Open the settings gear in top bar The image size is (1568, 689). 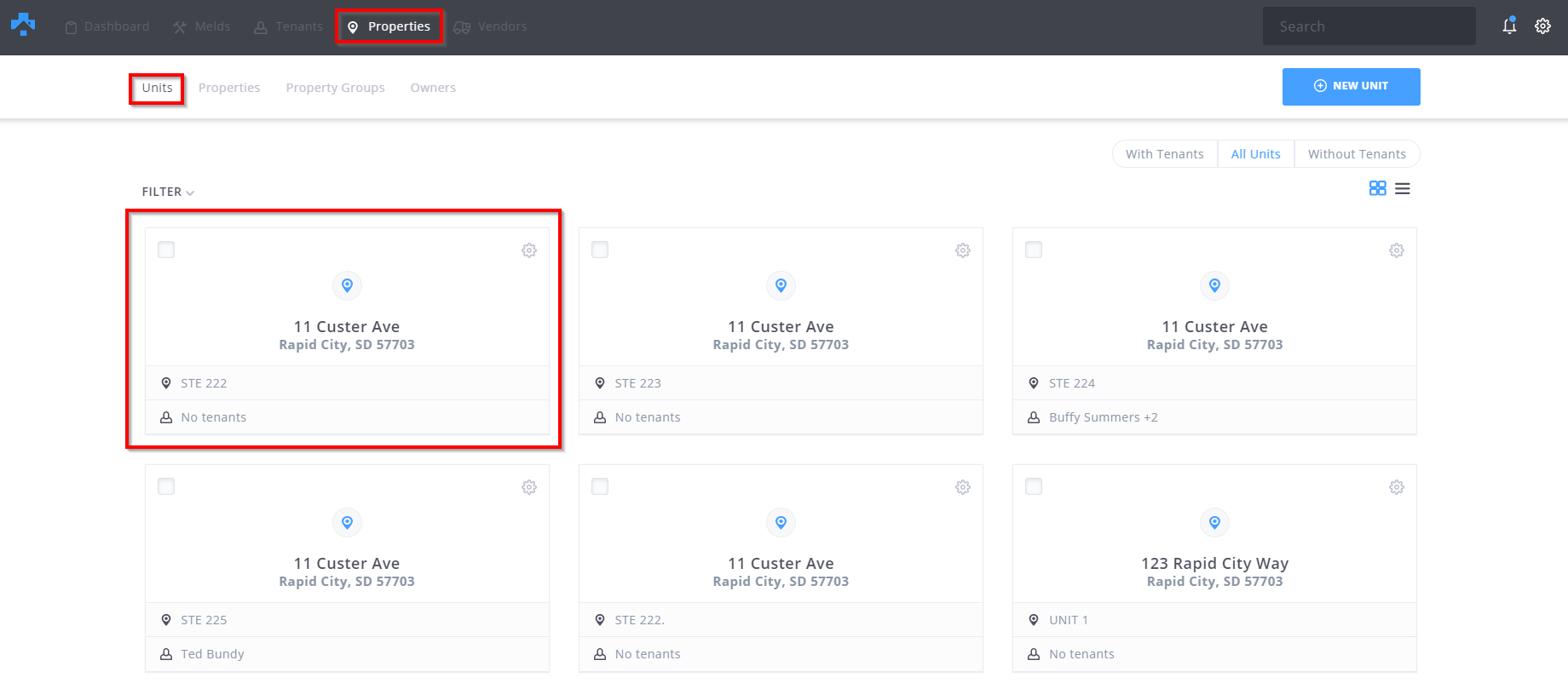coord(1542,26)
